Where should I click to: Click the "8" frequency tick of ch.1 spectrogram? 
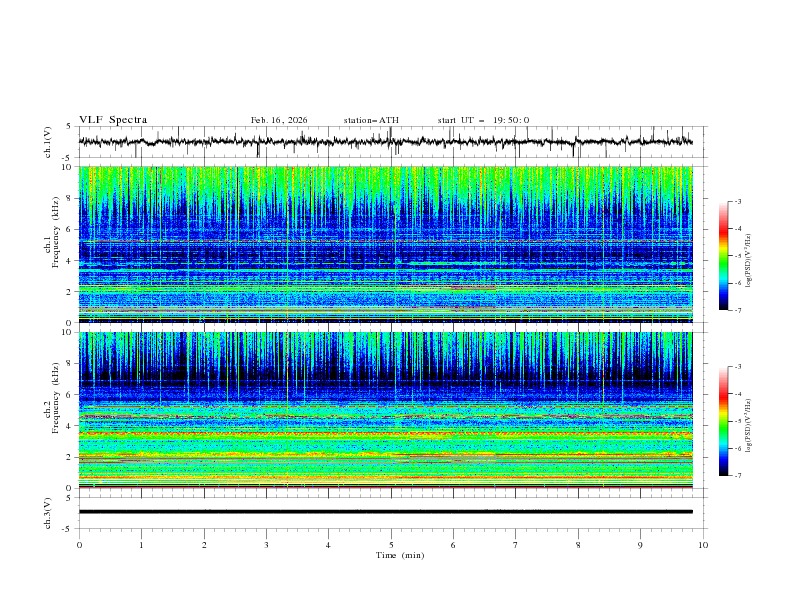(x=71, y=198)
